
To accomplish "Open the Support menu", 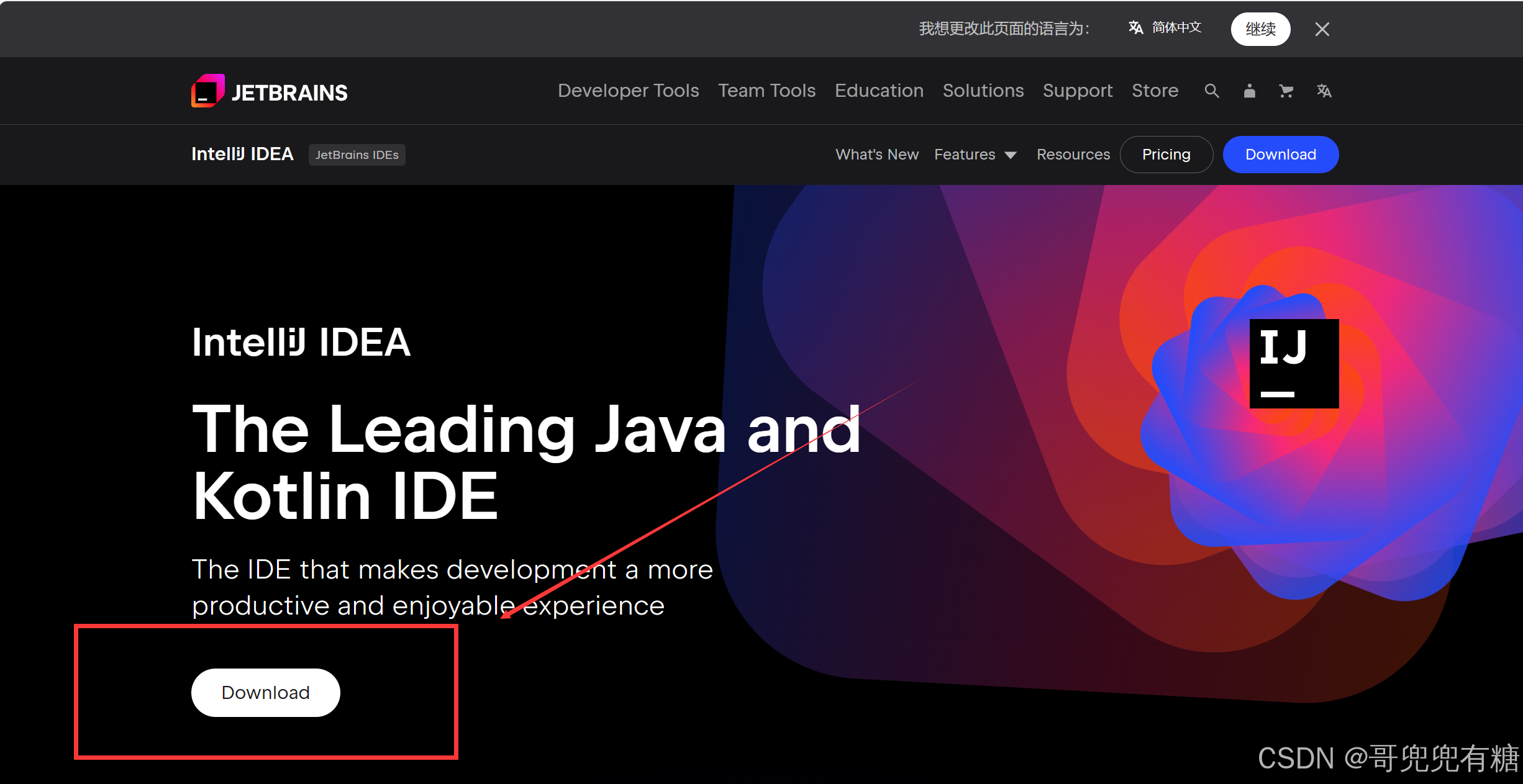I will point(1077,91).
